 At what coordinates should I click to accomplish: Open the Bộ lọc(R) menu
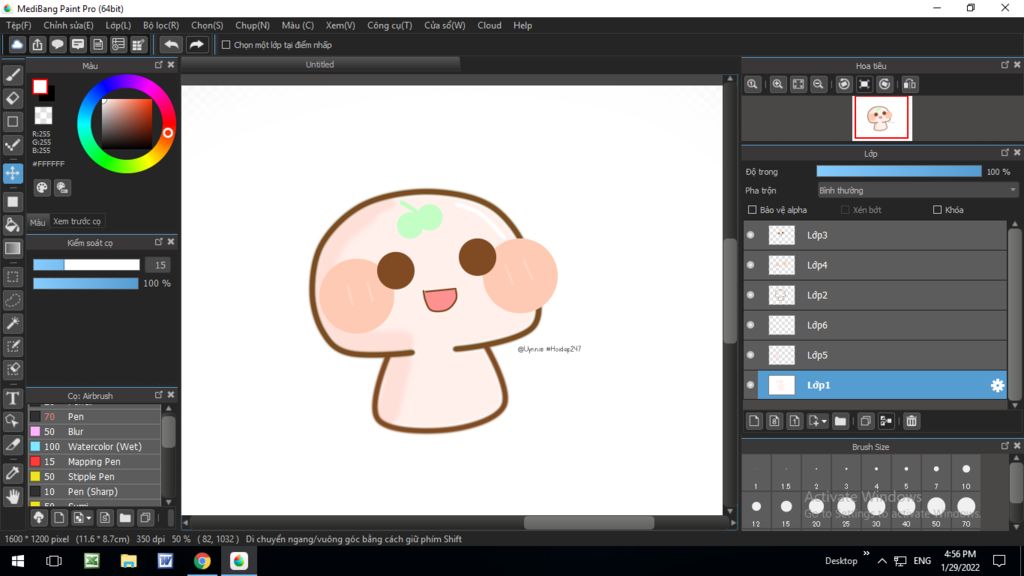161,25
